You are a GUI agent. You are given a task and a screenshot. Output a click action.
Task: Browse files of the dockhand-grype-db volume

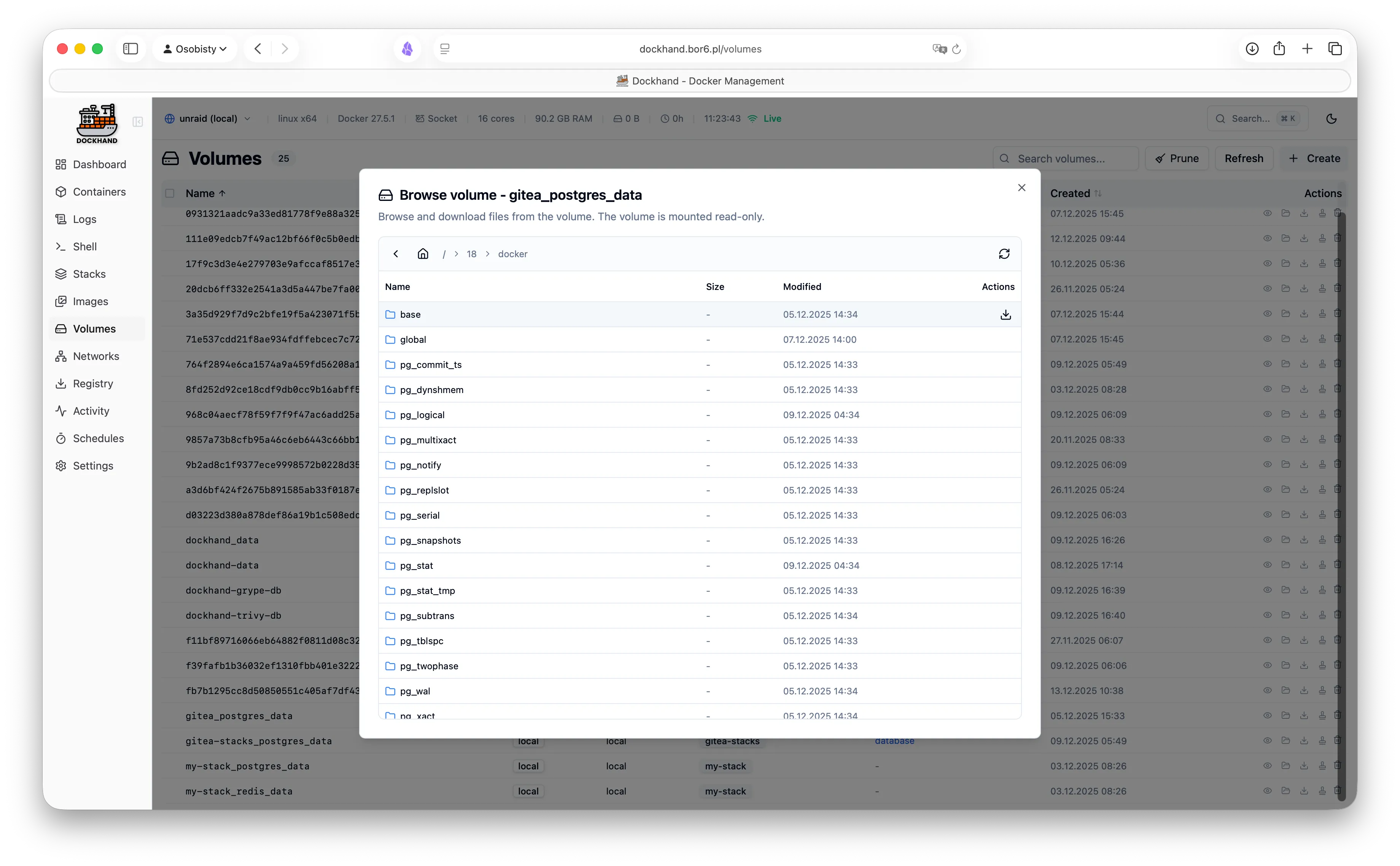pos(1285,590)
